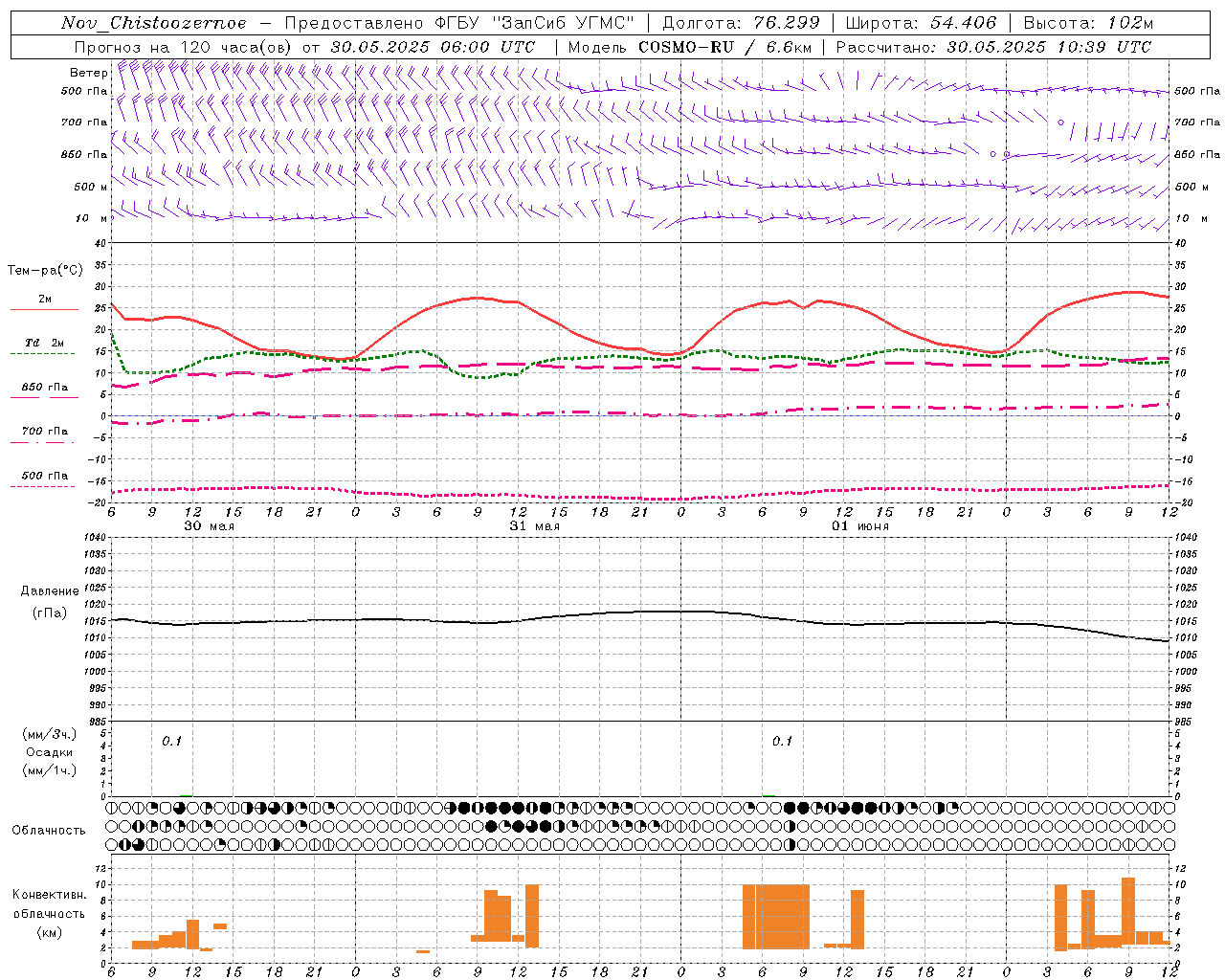The width and height of the screenshot is (1225, 980).
Task: Click the tallest orange convective cloud bar
Action: point(1128,913)
